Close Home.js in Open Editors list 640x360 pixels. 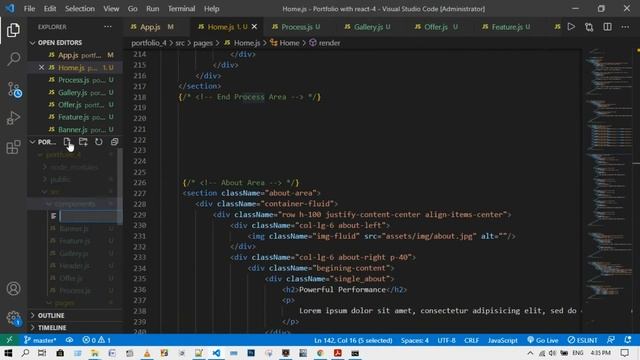tap(41, 67)
